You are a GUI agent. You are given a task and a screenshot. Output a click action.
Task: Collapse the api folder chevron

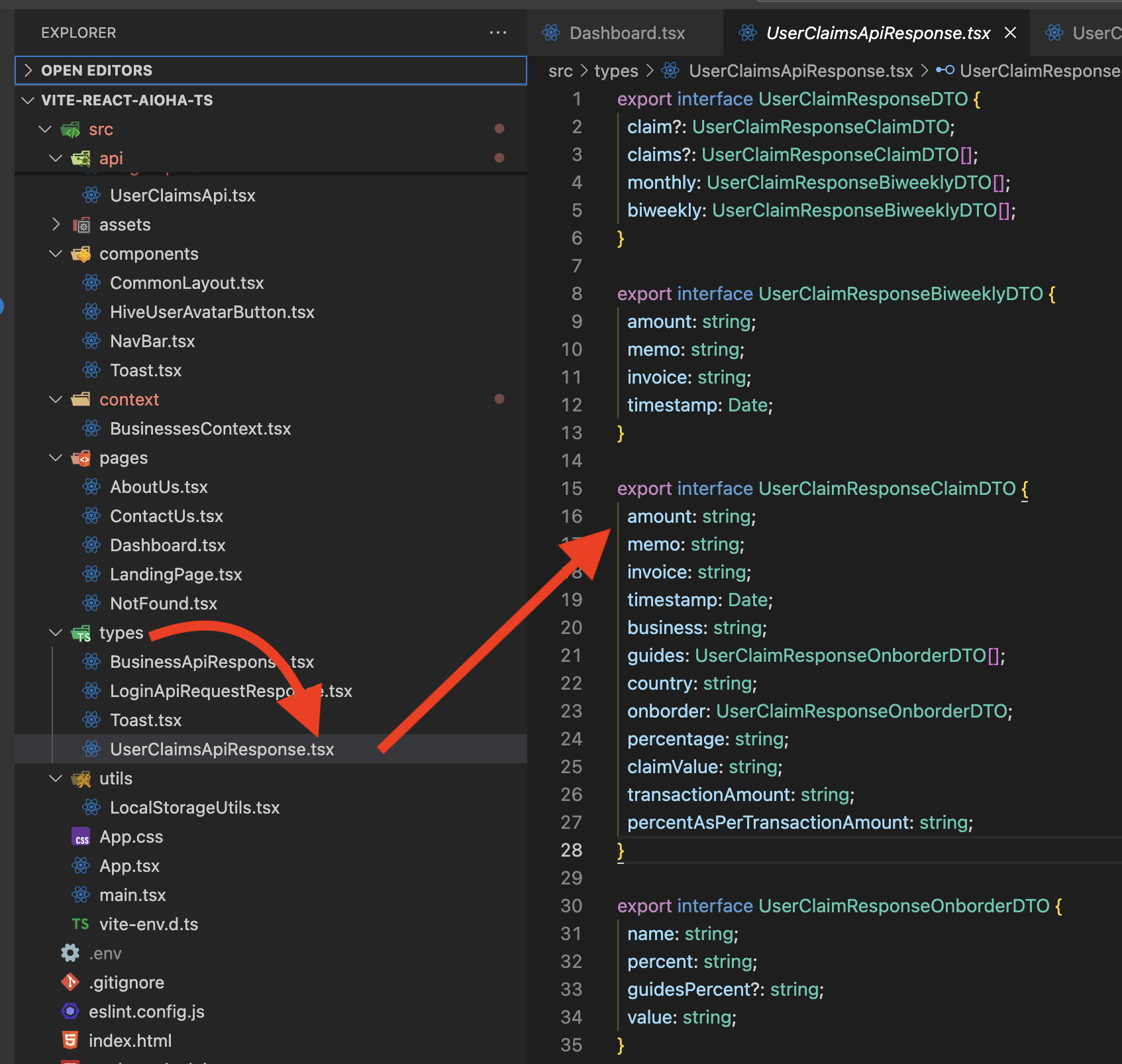56,158
